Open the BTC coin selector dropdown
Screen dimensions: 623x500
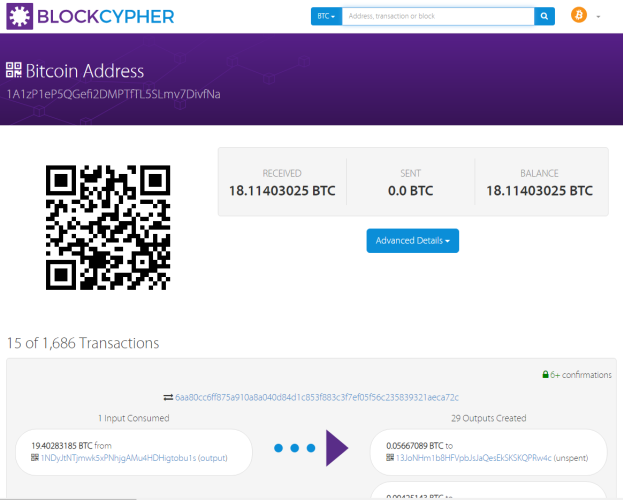(x=326, y=16)
